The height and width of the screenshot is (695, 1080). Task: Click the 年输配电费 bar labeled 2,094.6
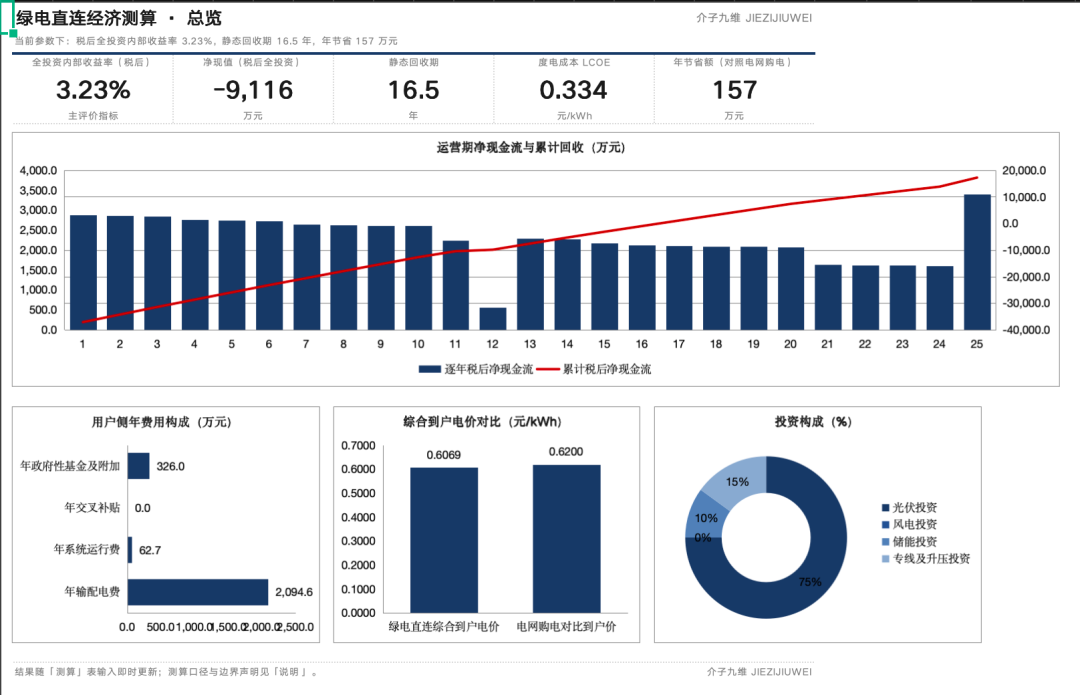coord(198,592)
